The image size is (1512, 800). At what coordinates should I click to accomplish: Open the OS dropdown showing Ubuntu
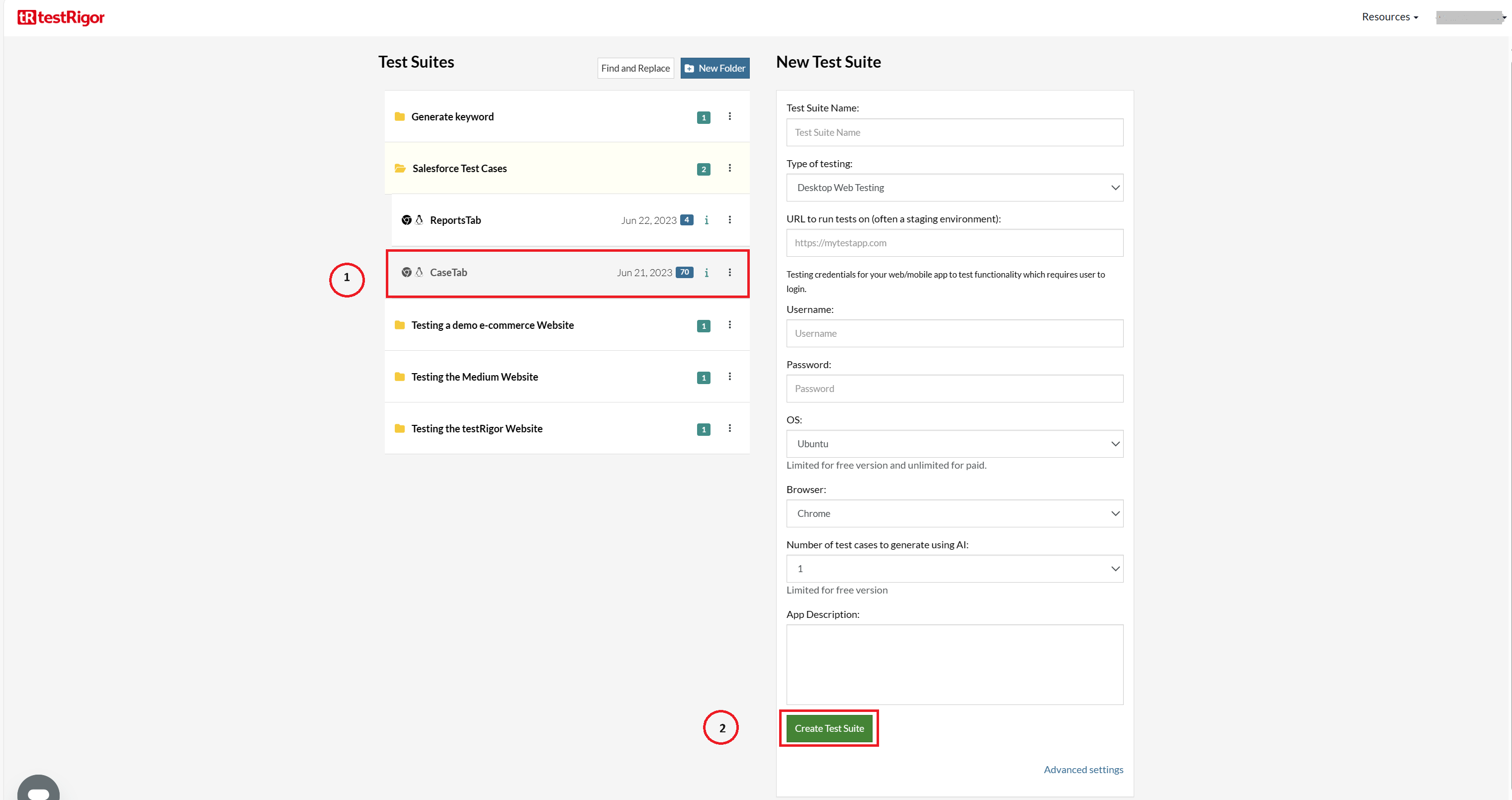(954, 444)
